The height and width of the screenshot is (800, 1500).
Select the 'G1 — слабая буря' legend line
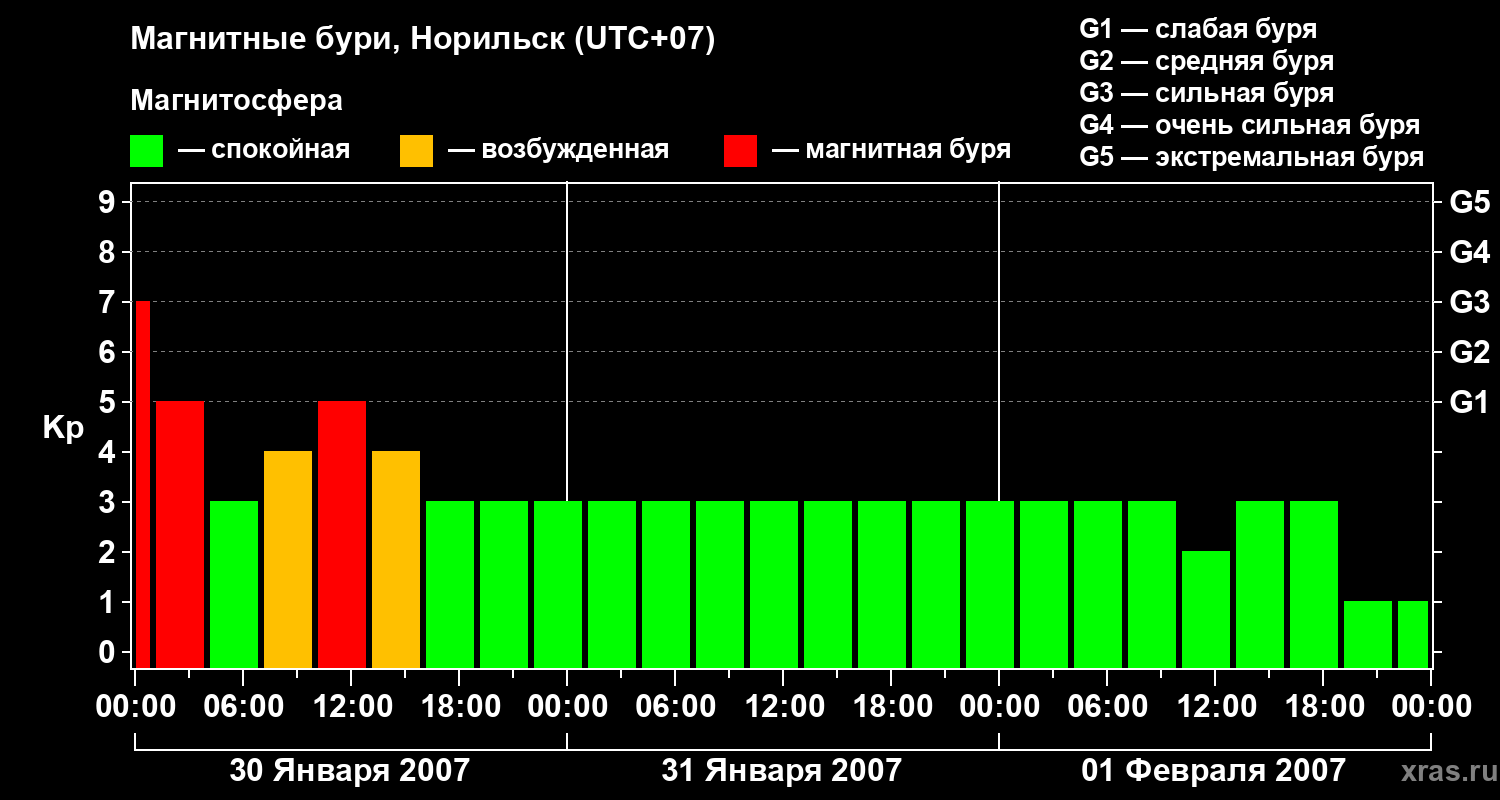[1198, 29]
